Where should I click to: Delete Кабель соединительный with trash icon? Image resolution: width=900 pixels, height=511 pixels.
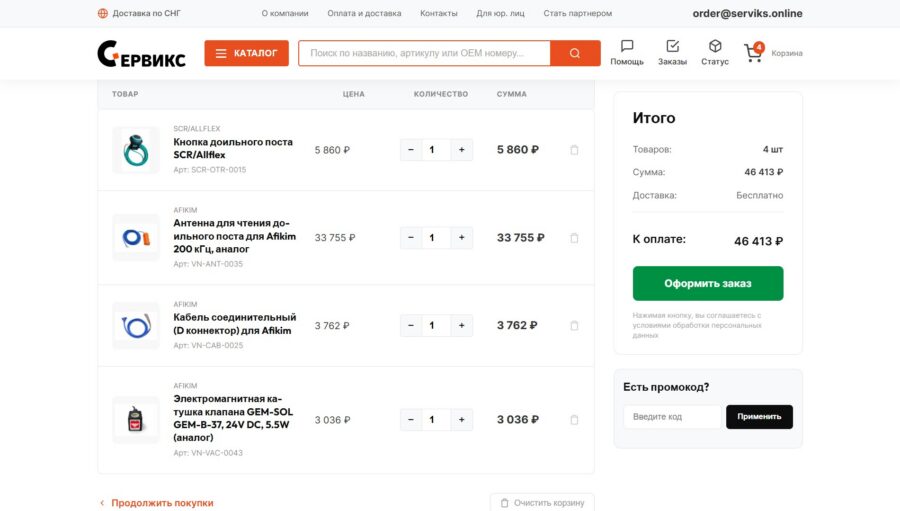(x=574, y=326)
